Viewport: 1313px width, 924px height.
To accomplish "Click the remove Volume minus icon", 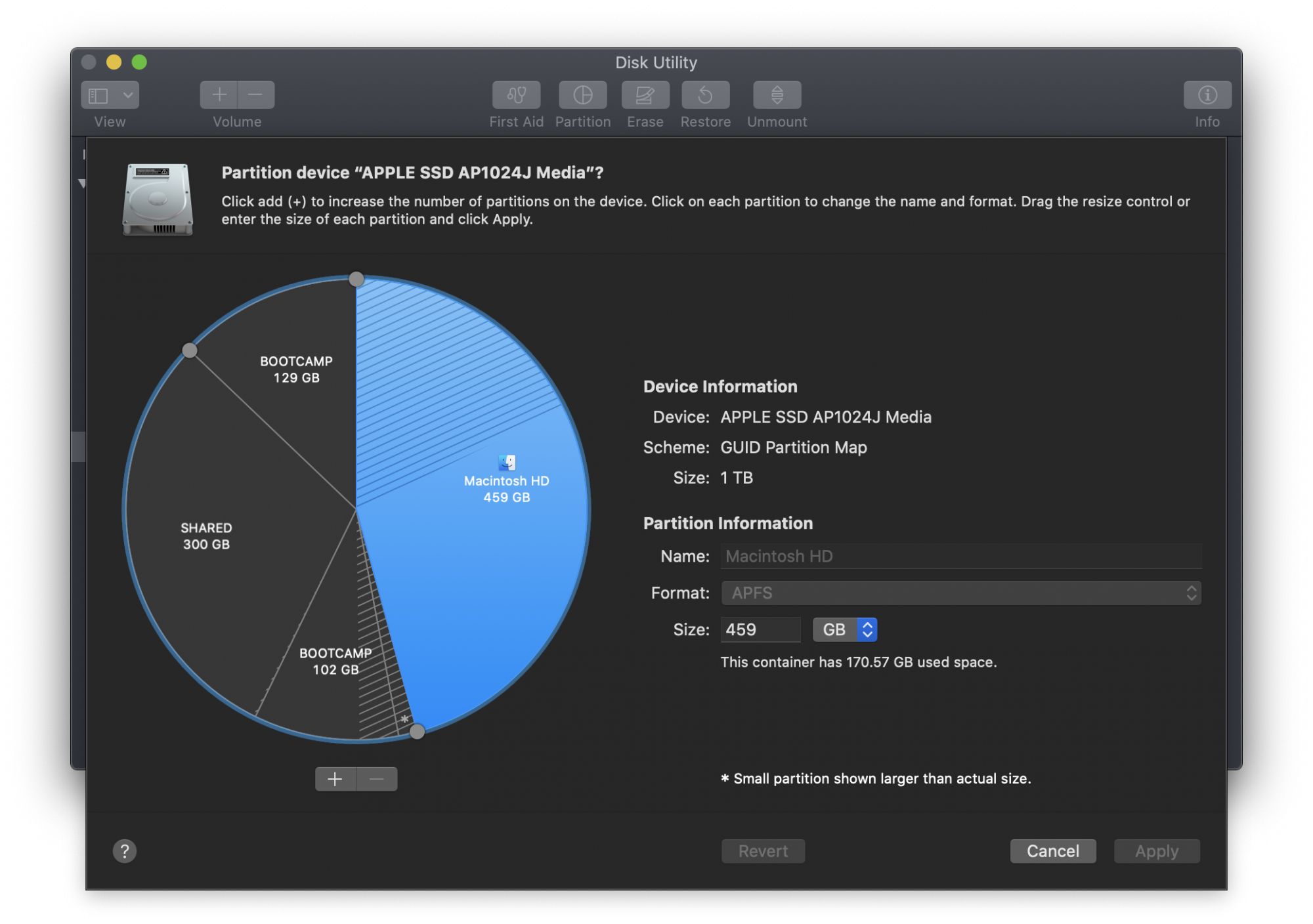I will (256, 95).
